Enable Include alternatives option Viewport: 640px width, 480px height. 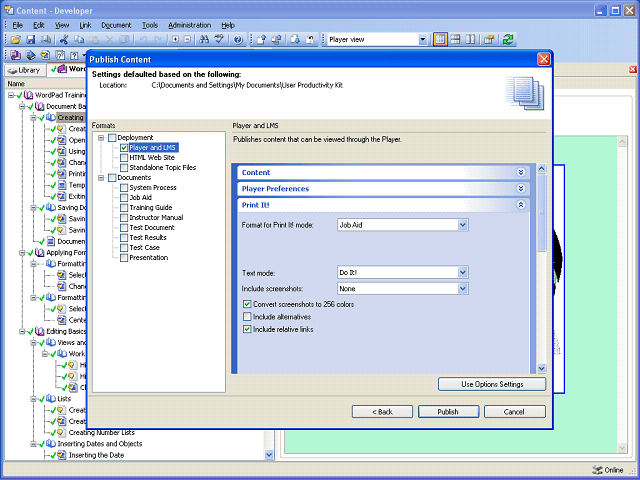click(x=247, y=317)
